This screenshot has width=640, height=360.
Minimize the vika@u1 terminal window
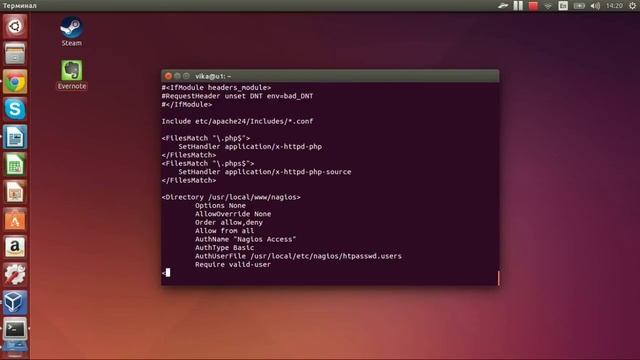point(177,76)
